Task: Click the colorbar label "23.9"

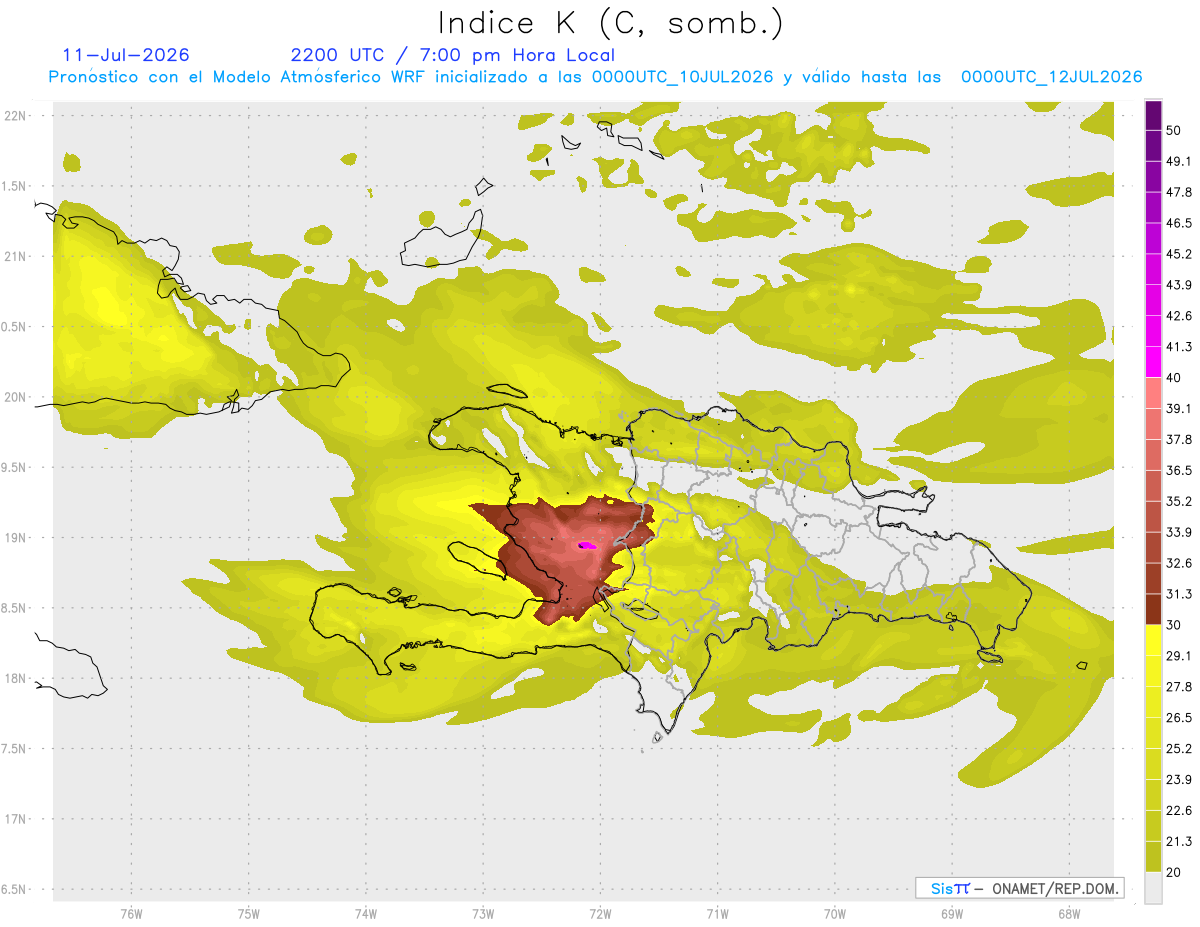Action: [1178, 779]
